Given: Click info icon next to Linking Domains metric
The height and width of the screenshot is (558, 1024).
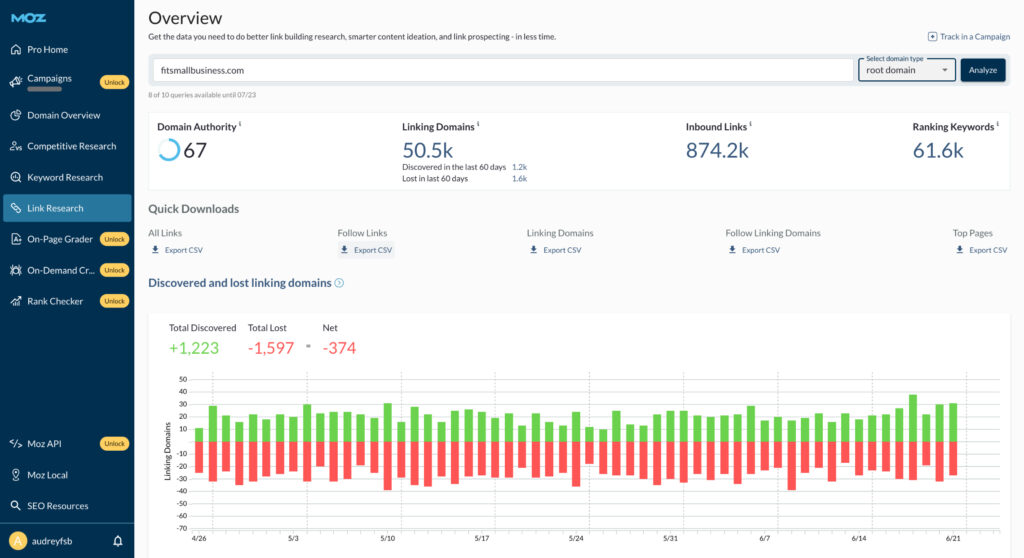Looking at the screenshot, I should (477, 123).
